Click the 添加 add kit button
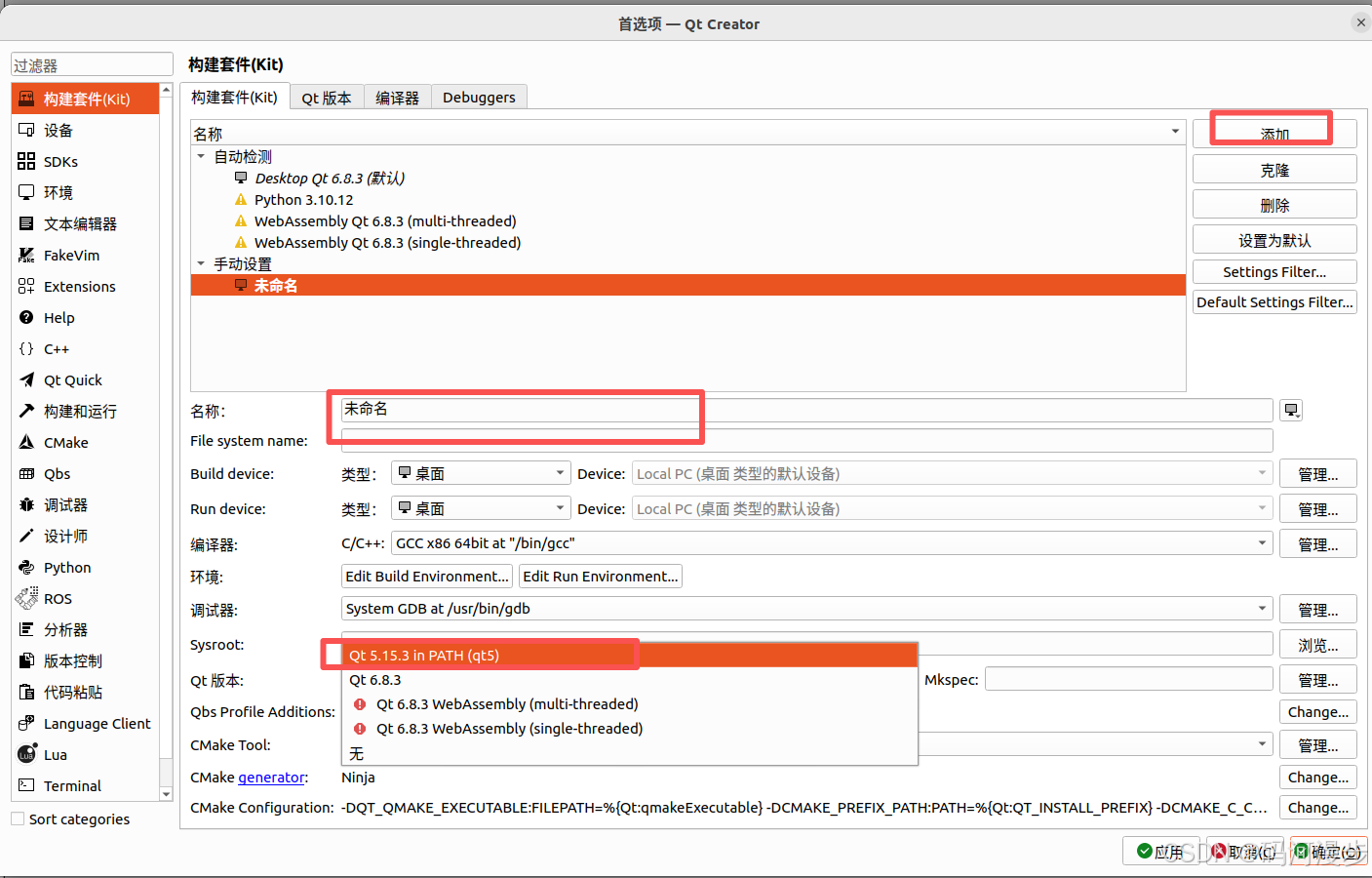The height and width of the screenshot is (878, 1372). (x=1274, y=134)
